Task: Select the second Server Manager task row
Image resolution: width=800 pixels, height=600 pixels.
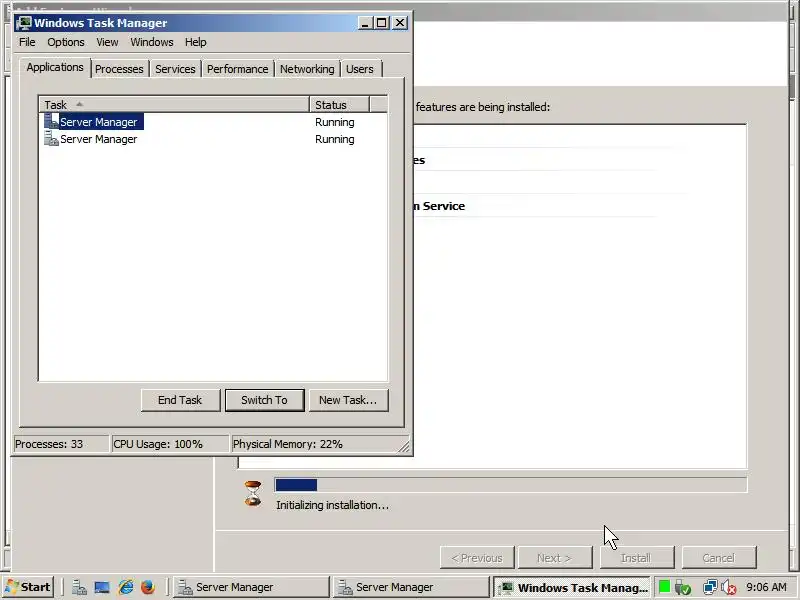Action: tap(213, 139)
